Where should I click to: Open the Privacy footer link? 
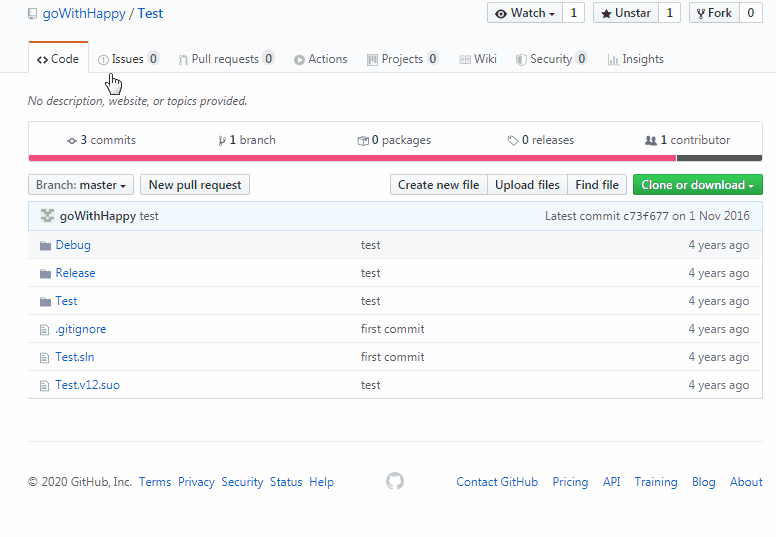point(196,482)
